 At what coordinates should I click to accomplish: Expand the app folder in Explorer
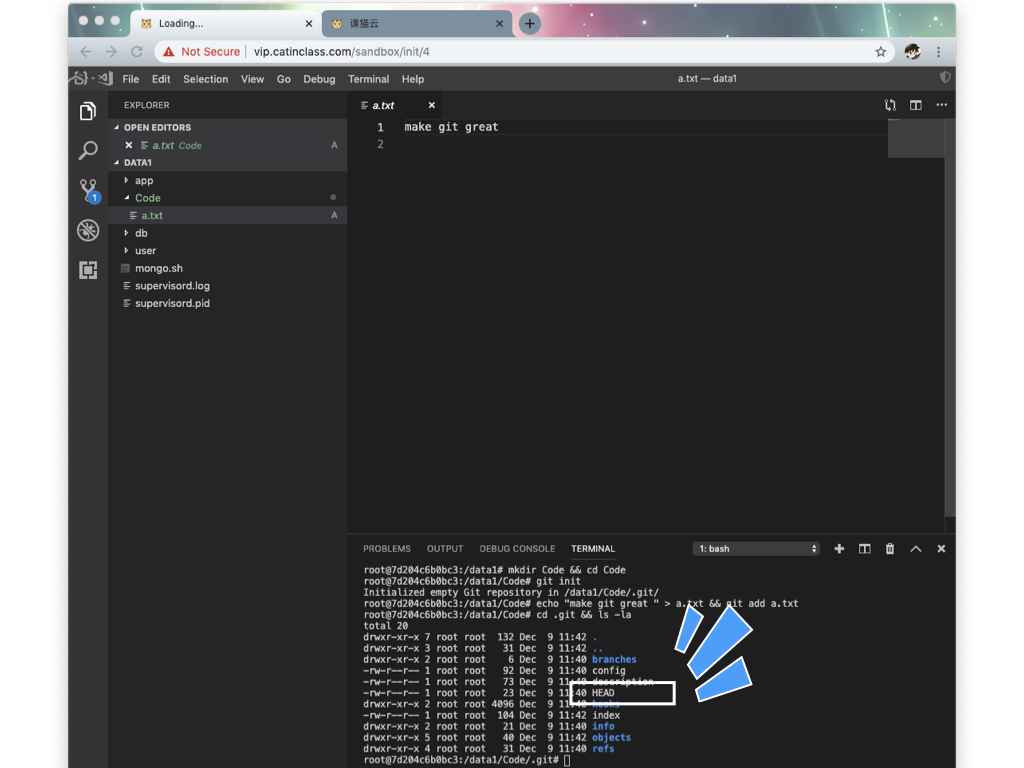(x=144, y=181)
